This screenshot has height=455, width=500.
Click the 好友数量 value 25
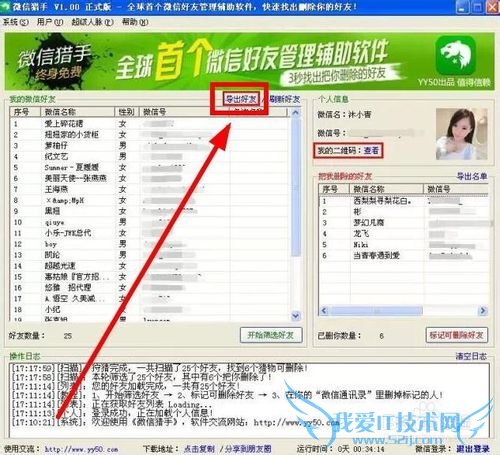(x=68, y=336)
